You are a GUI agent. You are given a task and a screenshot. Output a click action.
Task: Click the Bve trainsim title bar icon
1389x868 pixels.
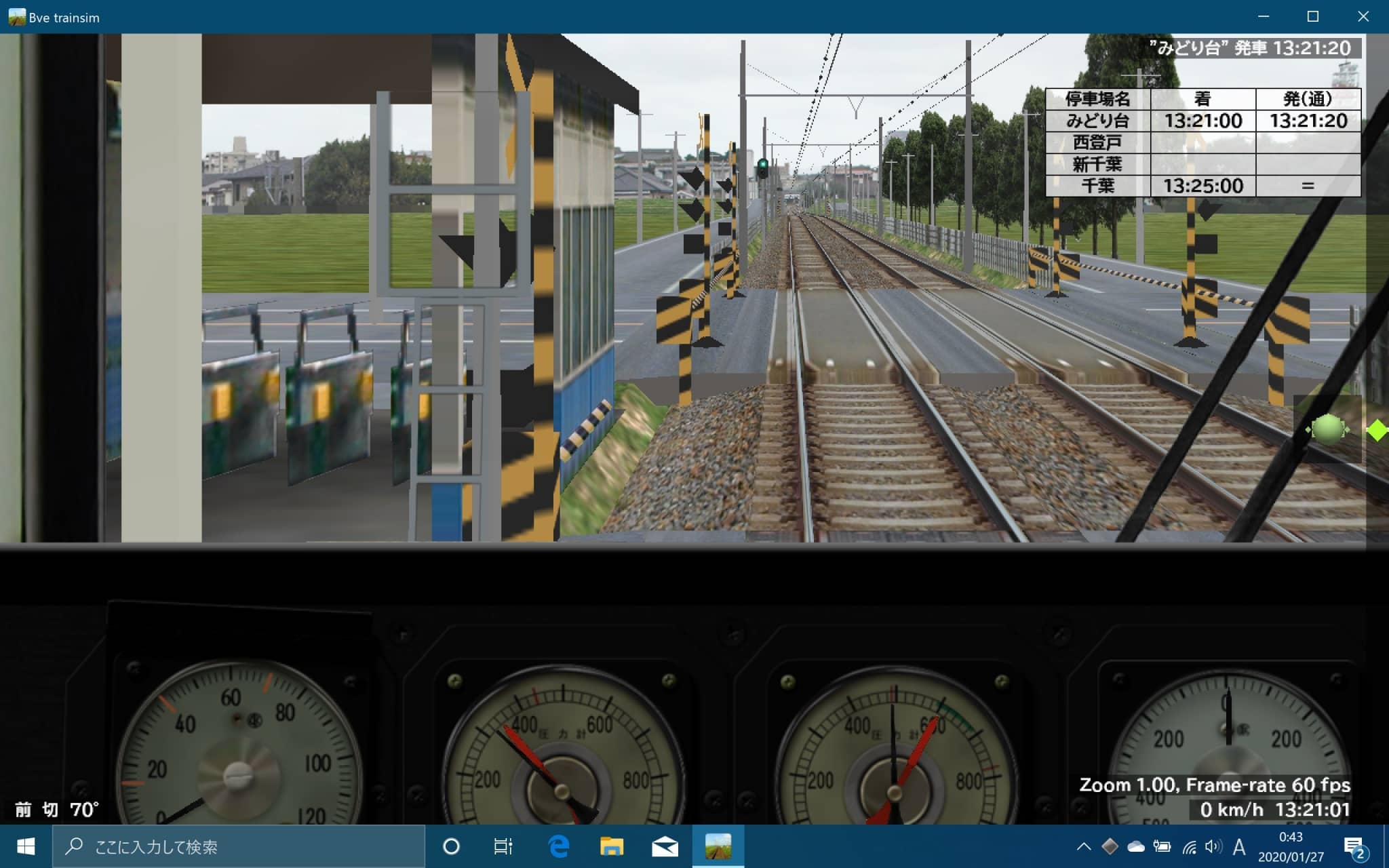point(16,17)
